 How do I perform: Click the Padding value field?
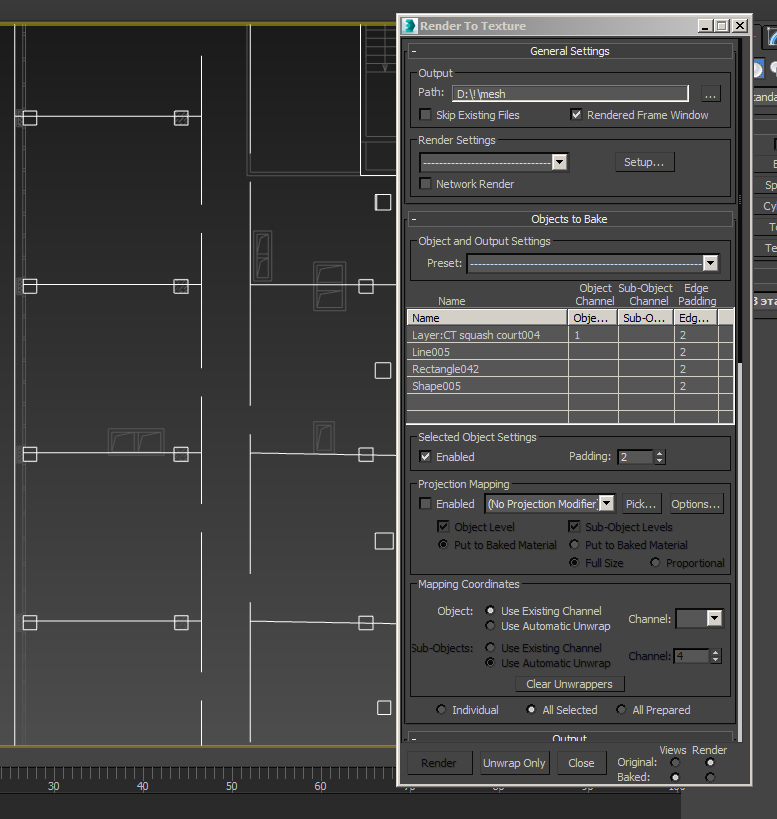(x=635, y=457)
